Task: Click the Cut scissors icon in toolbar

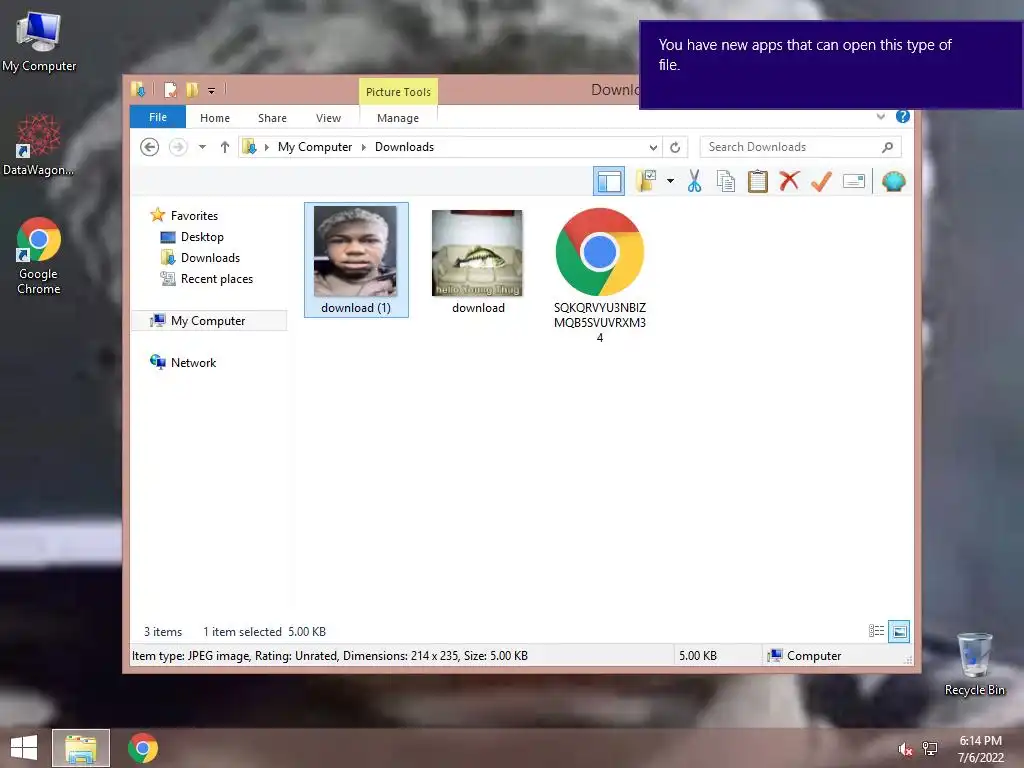Action: pos(694,181)
